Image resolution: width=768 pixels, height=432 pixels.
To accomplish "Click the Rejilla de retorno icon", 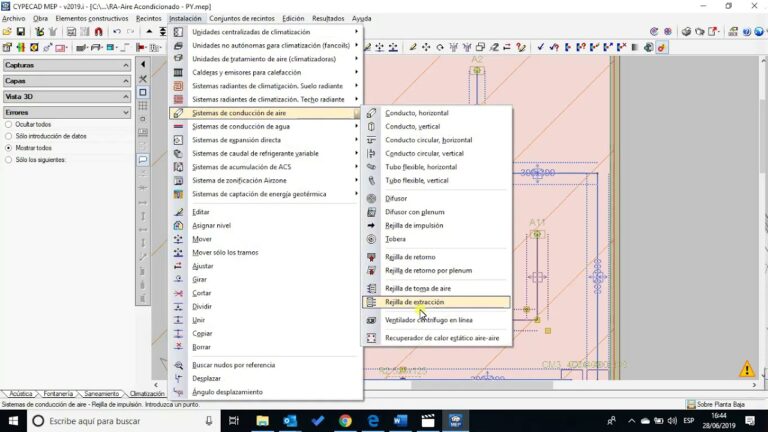I will pyautogui.click(x=371, y=257).
